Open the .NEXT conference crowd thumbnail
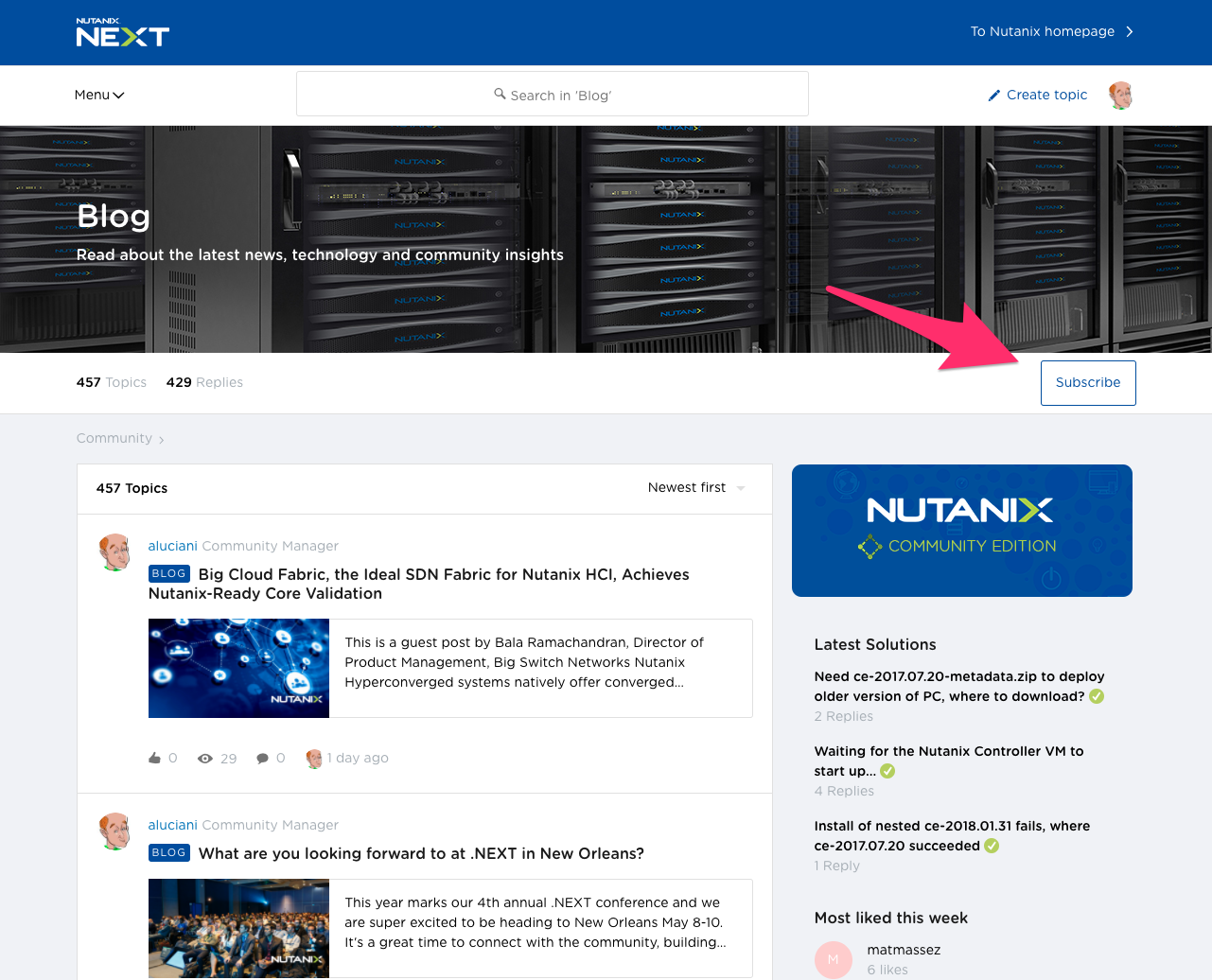Viewport: 1212px width, 980px height. pos(238,928)
